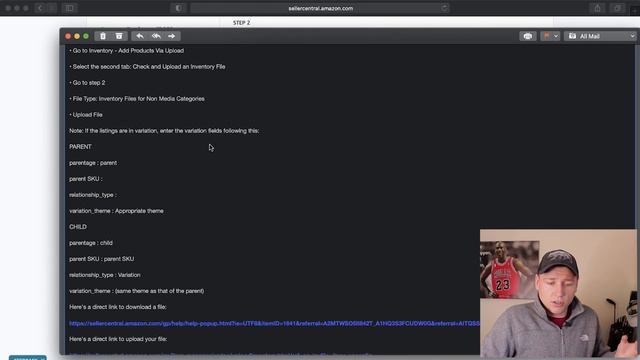Archive the email using the archive box icon

tap(119, 36)
